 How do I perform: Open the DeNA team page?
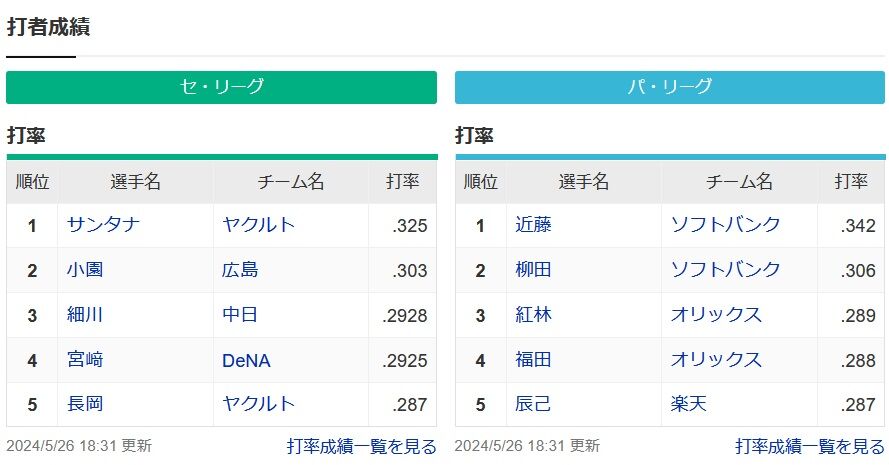[246, 360]
